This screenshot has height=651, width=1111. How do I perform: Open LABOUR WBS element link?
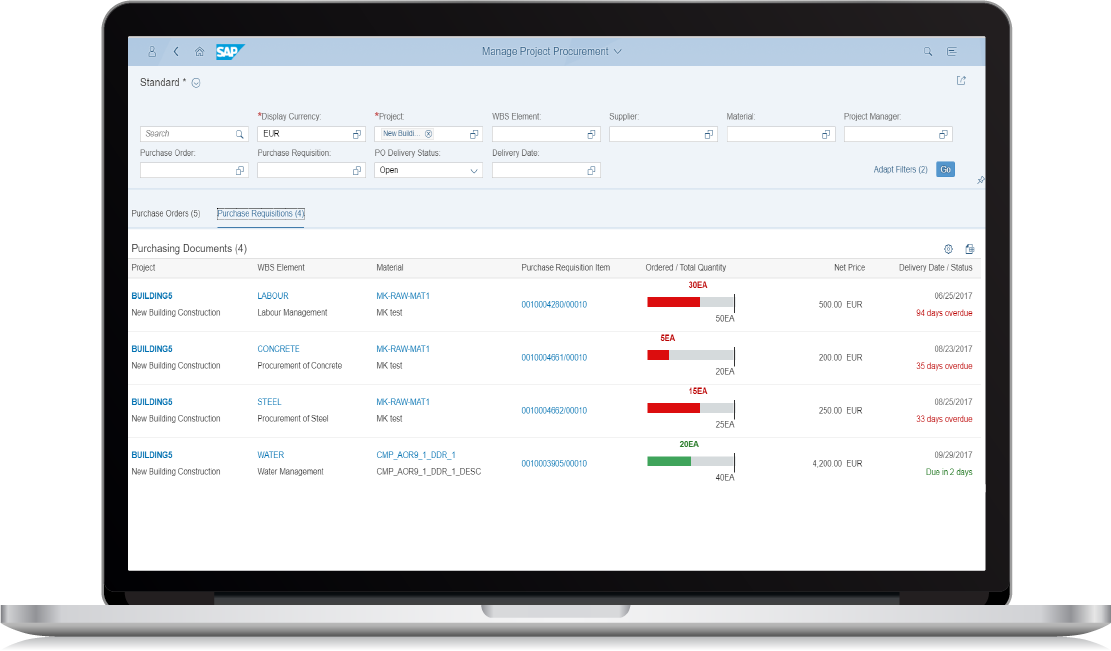(x=273, y=296)
